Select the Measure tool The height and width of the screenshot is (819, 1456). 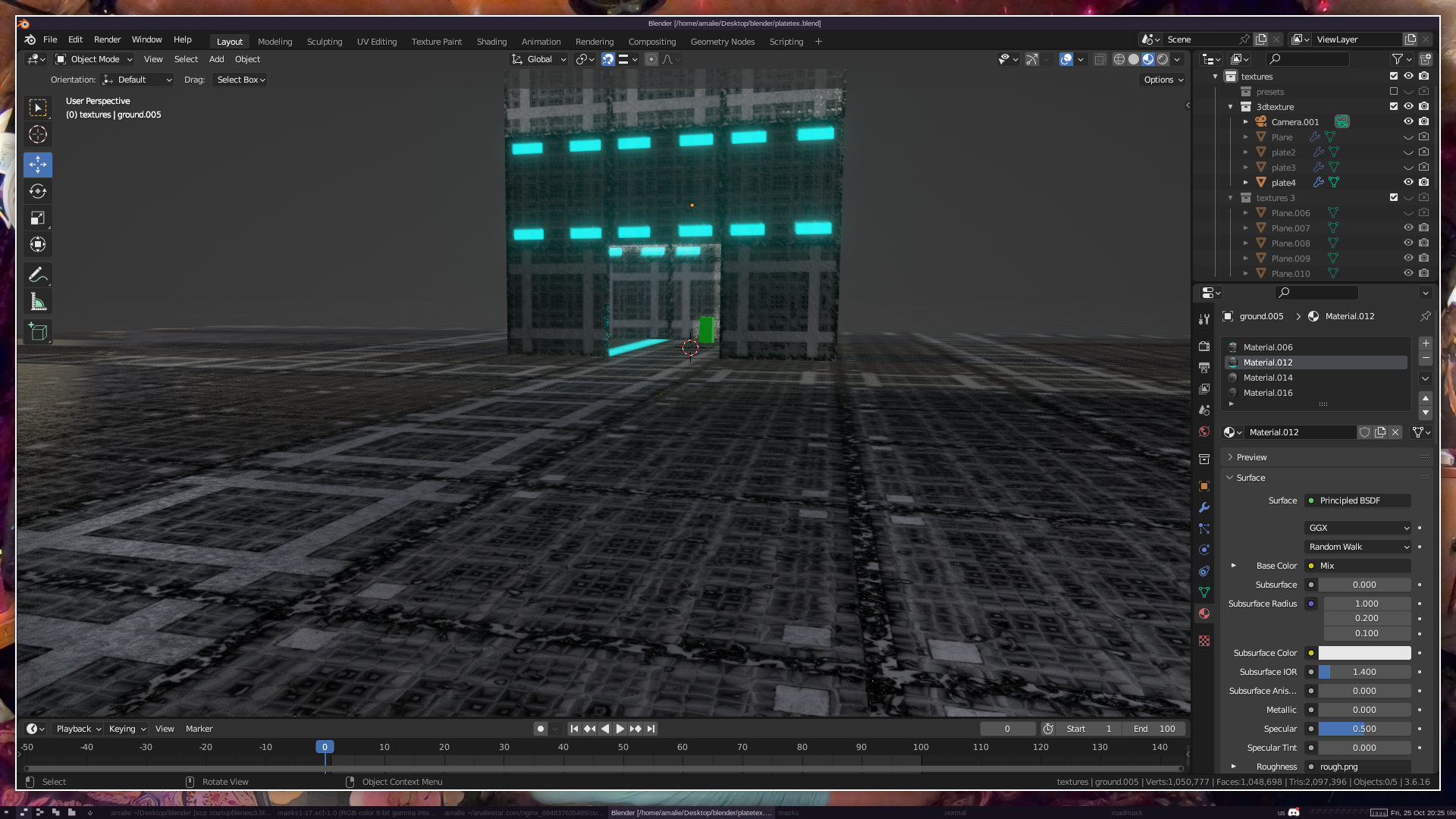pyautogui.click(x=38, y=303)
